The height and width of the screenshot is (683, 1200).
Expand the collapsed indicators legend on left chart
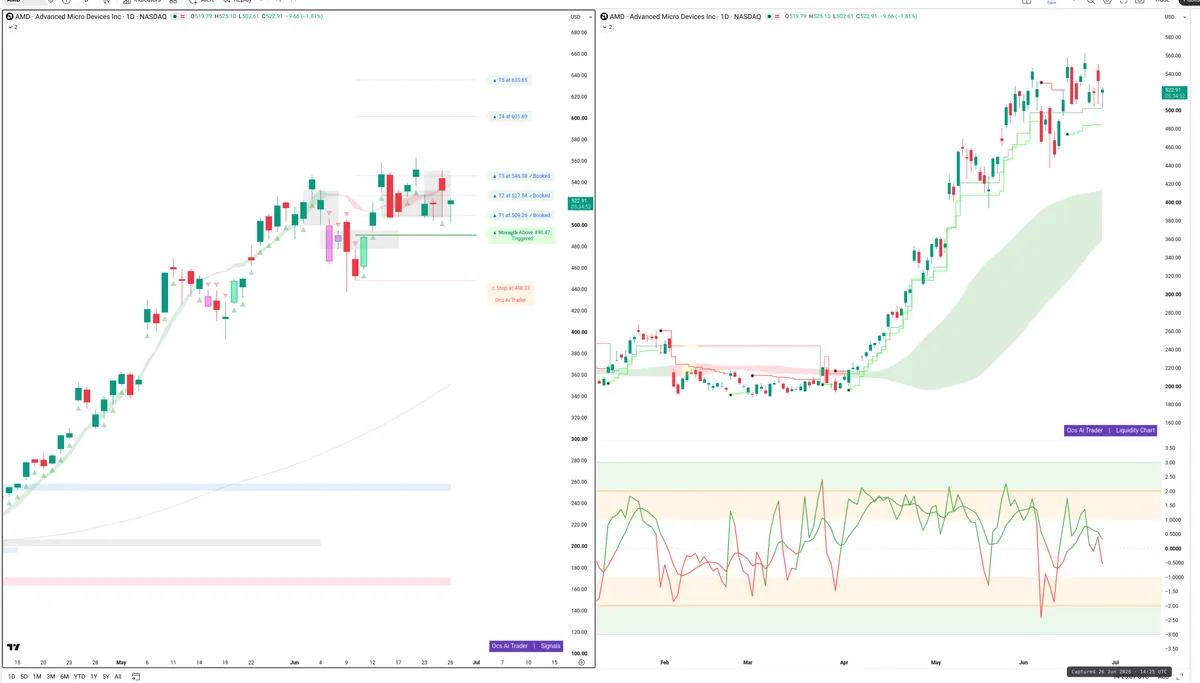(x=12, y=27)
